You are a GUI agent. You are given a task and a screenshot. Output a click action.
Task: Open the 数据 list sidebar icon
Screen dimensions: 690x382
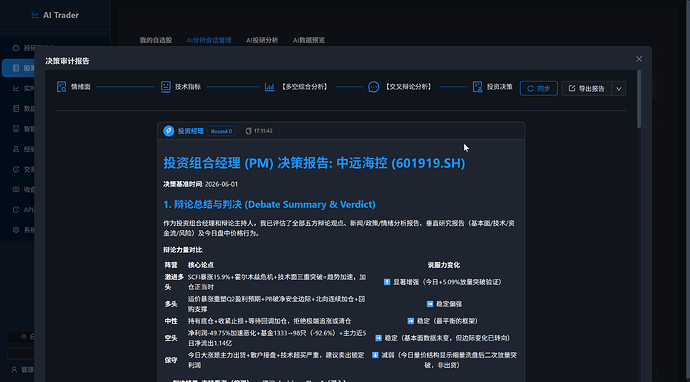16,109
